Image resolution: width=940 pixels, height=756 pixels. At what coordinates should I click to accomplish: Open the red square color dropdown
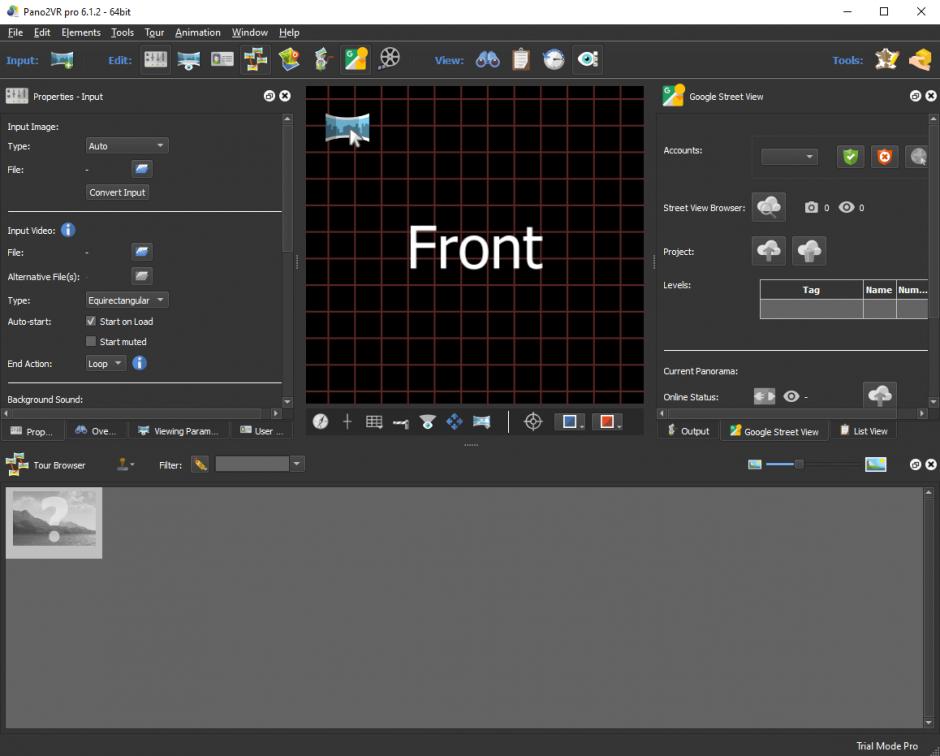(607, 421)
